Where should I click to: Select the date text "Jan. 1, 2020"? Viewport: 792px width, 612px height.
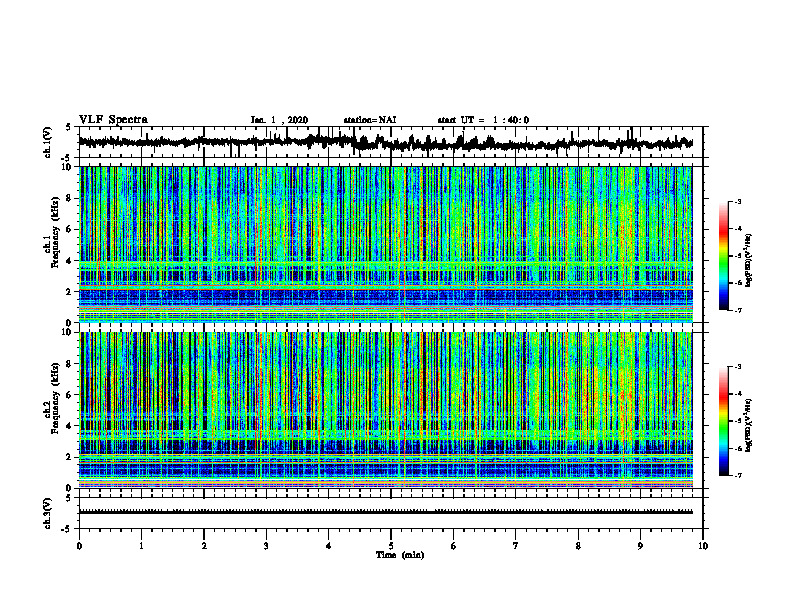point(279,120)
